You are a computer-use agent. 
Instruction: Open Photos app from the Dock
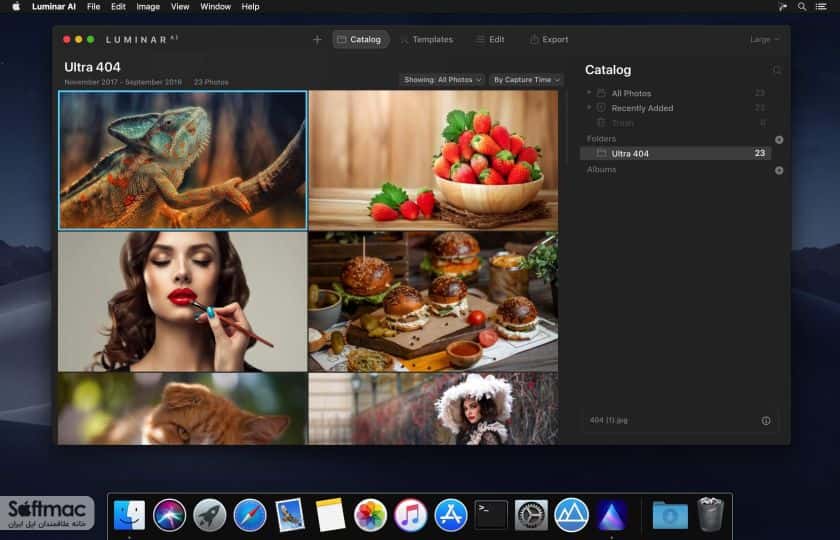click(370, 515)
